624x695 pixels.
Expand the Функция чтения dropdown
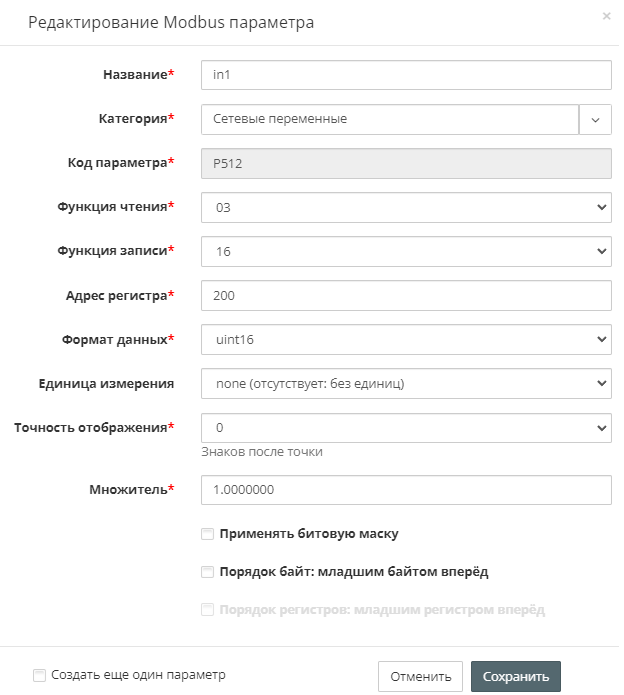(405, 207)
